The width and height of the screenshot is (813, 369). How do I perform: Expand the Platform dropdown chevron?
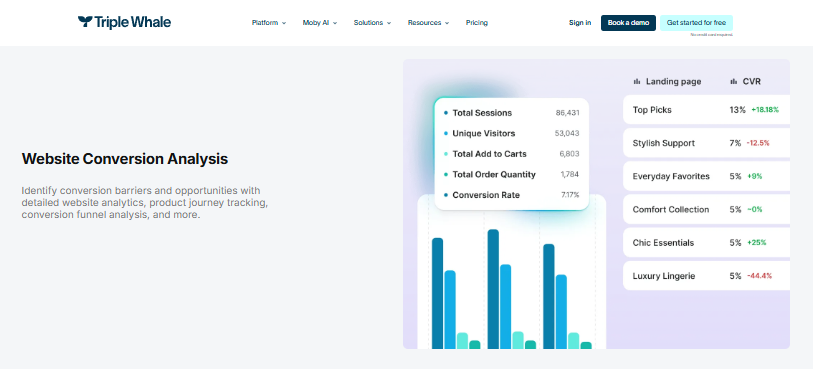pos(284,23)
